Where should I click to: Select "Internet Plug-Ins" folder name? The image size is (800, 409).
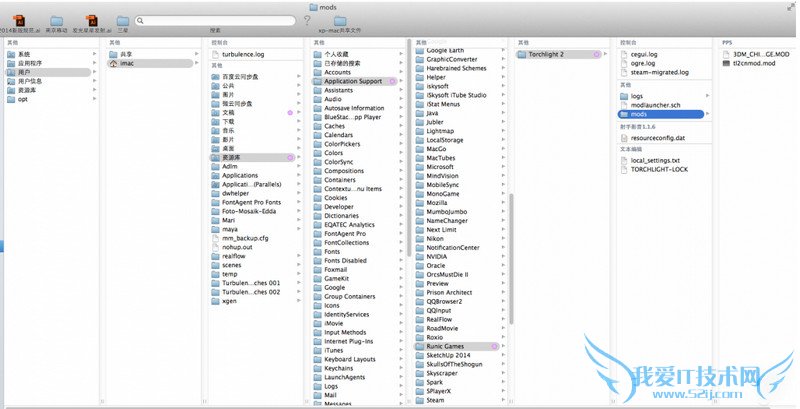(x=348, y=341)
